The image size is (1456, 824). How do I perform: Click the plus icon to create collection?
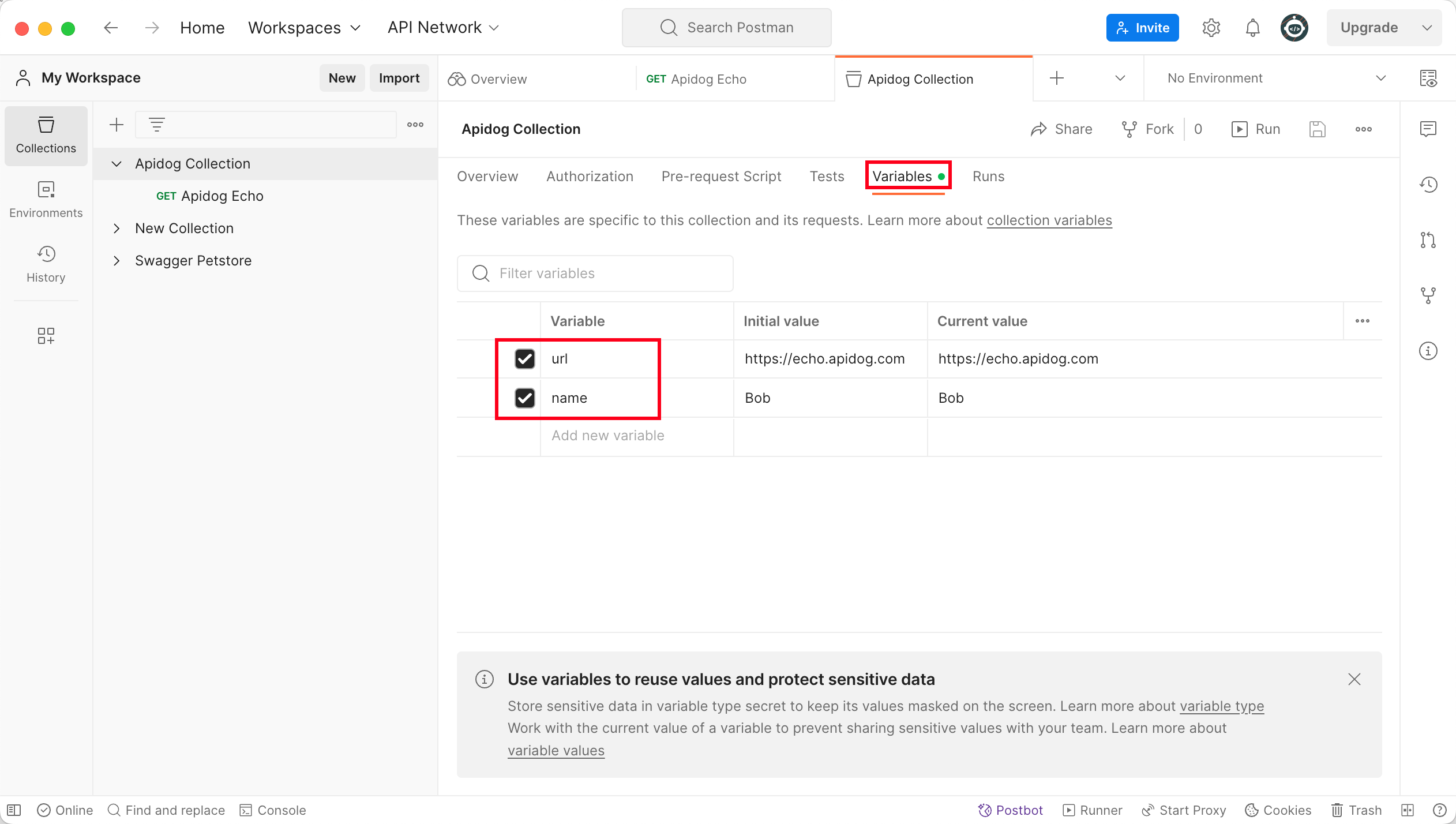click(117, 125)
